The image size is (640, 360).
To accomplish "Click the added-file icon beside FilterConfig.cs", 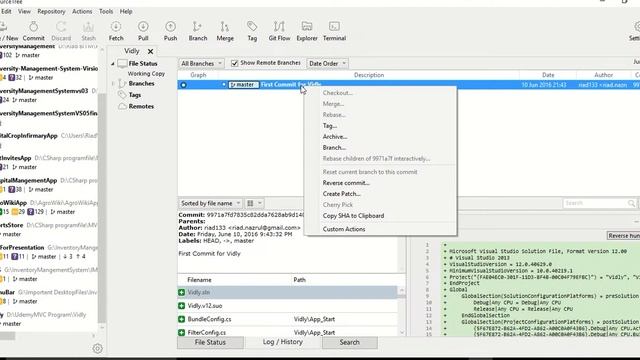I will [182, 332].
